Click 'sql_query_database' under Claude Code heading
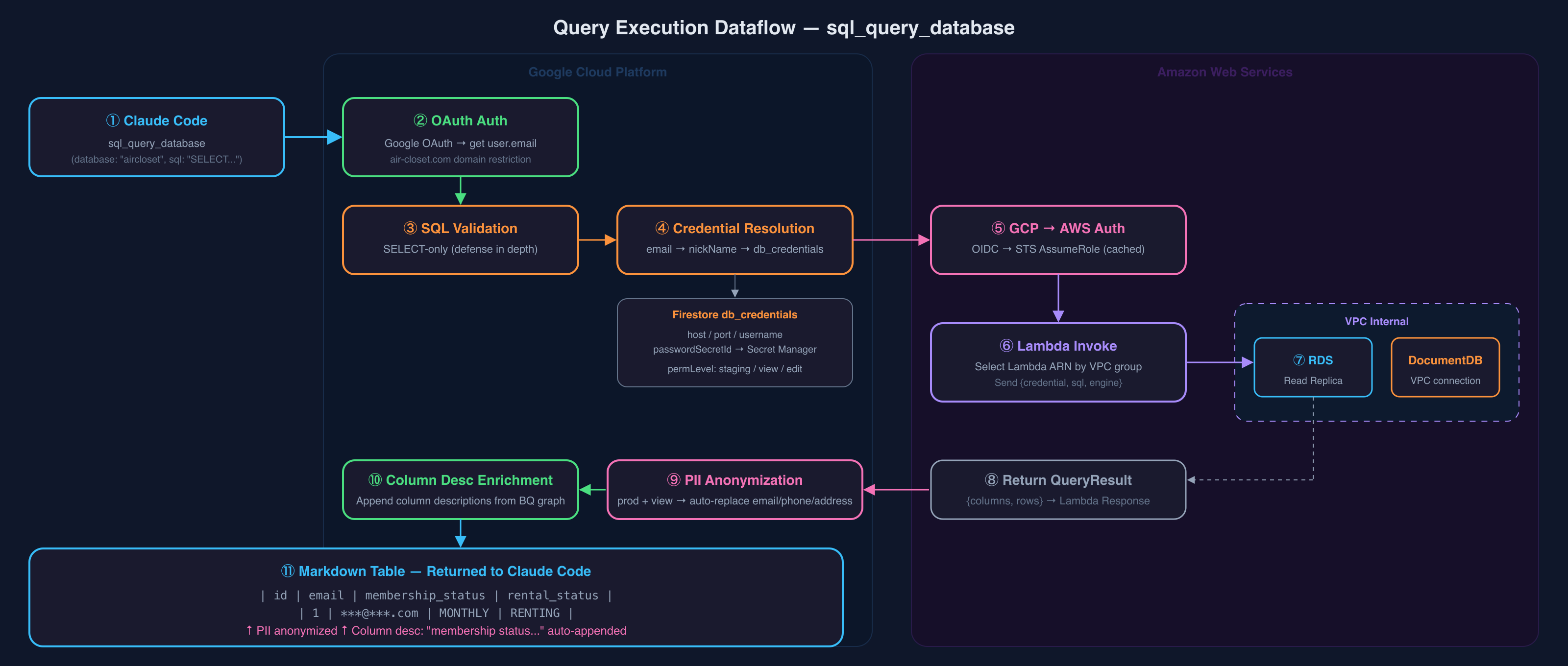1568x666 pixels. pos(156,143)
